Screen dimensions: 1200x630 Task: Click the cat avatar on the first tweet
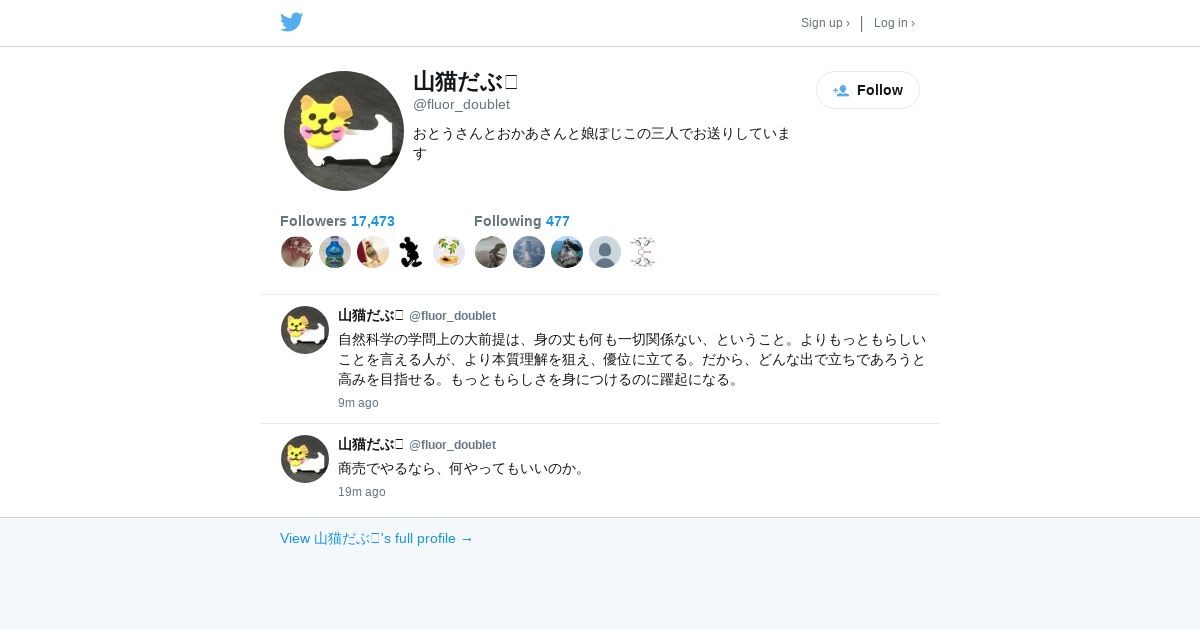[x=305, y=330]
